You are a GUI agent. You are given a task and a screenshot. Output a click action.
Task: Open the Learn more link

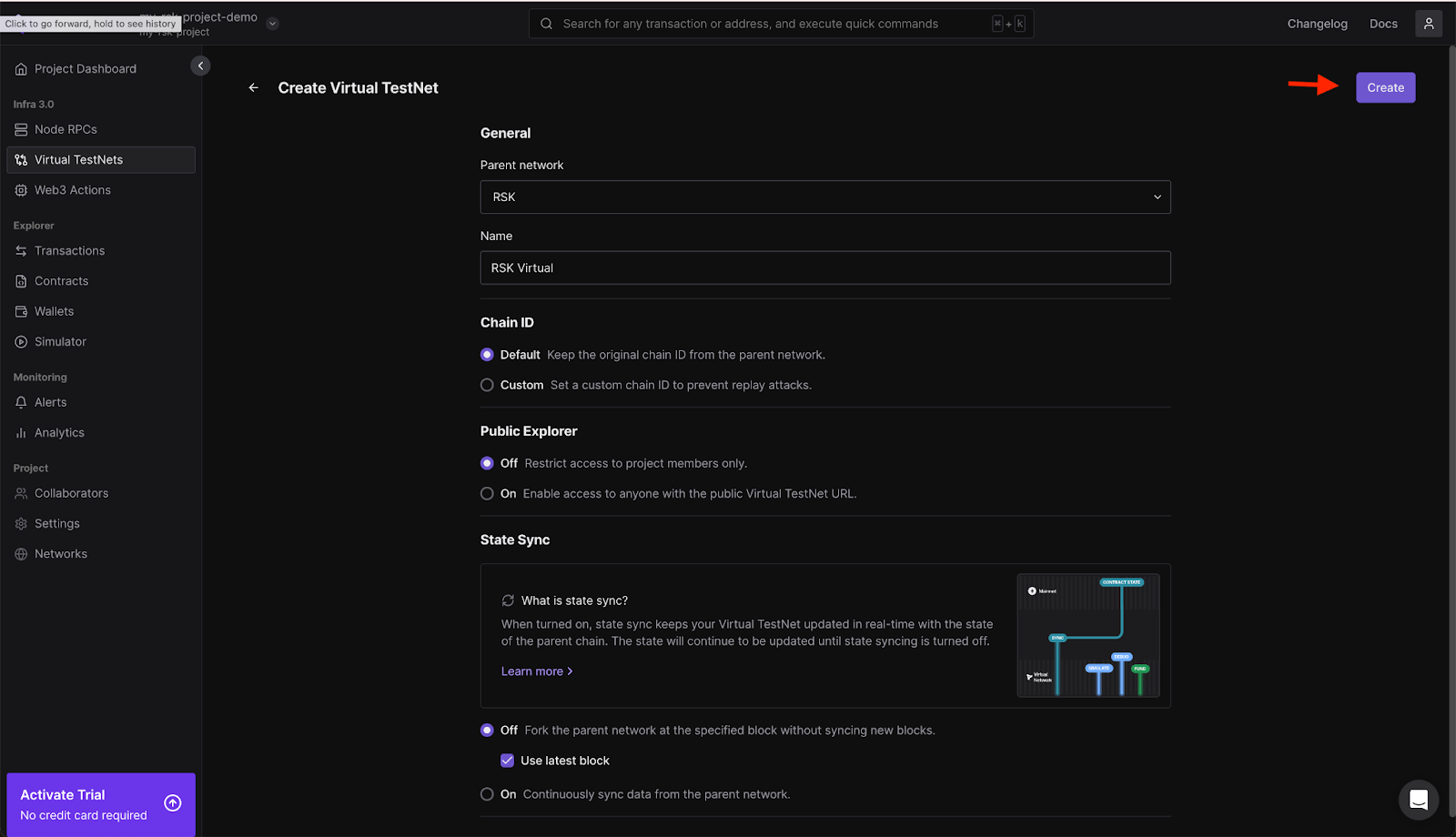pos(536,671)
